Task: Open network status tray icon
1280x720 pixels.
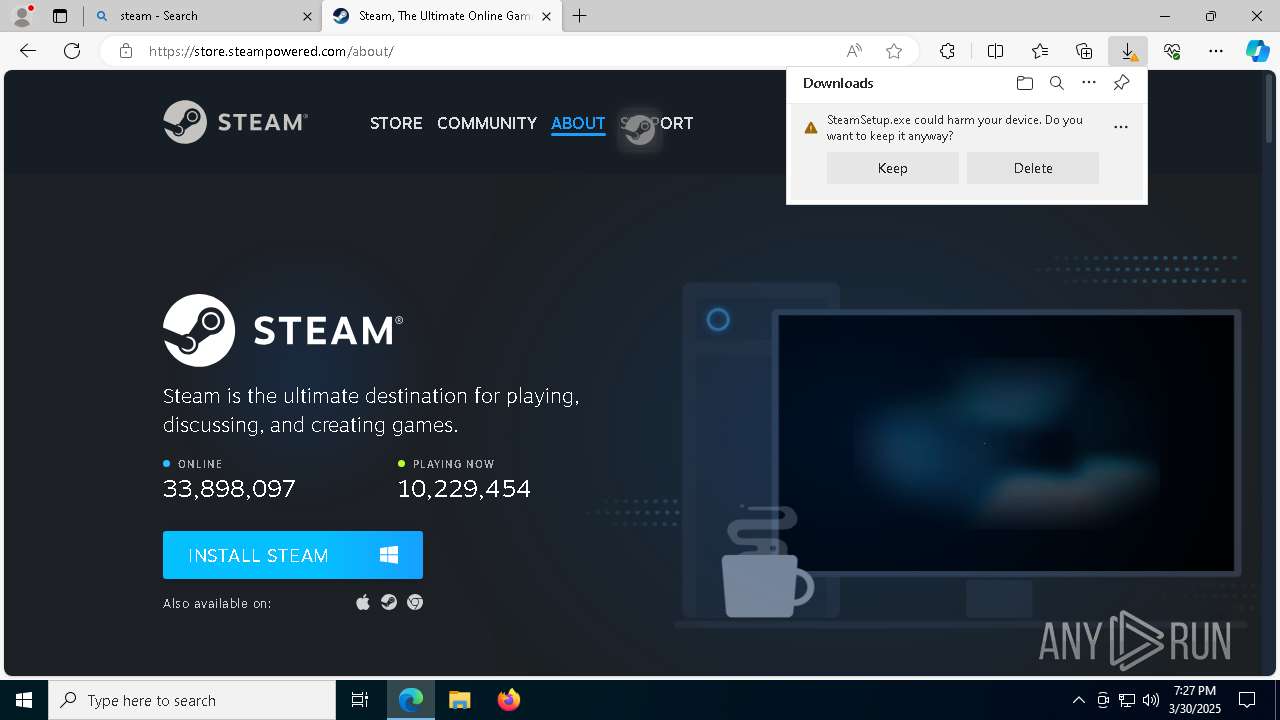Action: click(1127, 700)
